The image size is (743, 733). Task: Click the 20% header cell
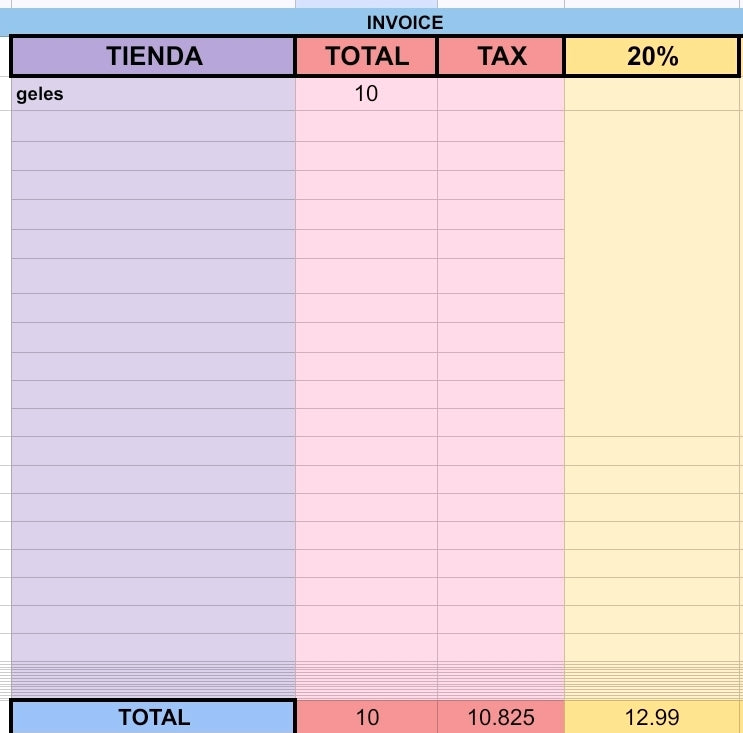point(652,56)
